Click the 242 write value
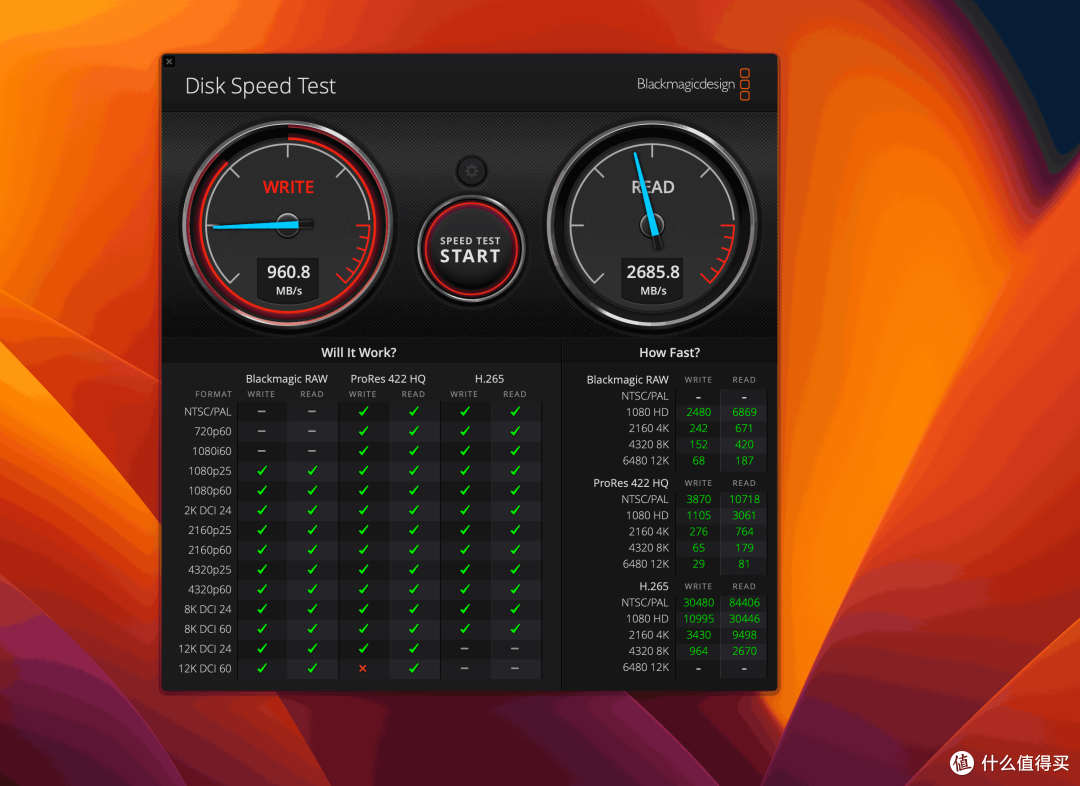The height and width of the screenshot is (786, 1080). point(698,428)
